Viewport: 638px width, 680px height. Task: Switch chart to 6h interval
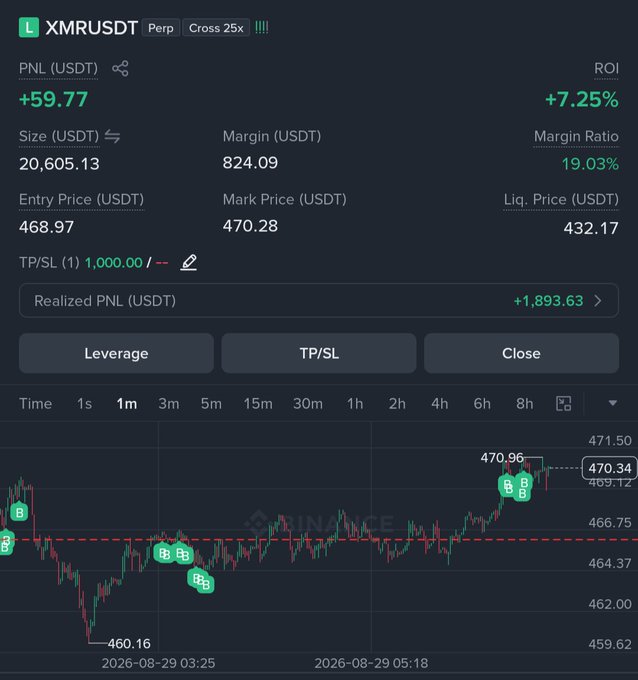[x=482, y=404]
